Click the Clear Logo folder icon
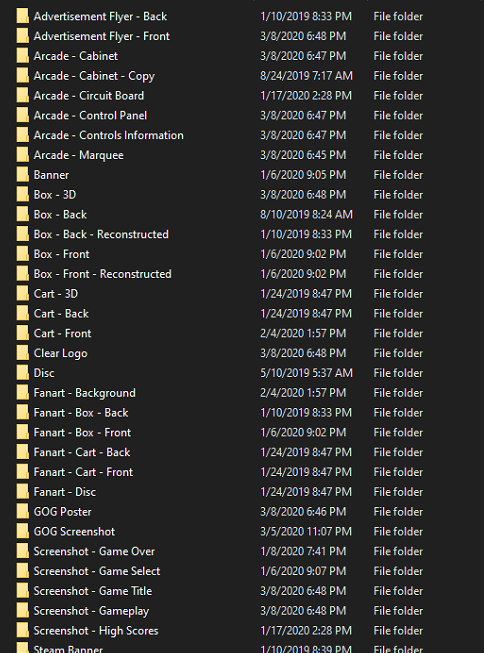484x653 pixels. pyautogui.click(x=22, y=353)
